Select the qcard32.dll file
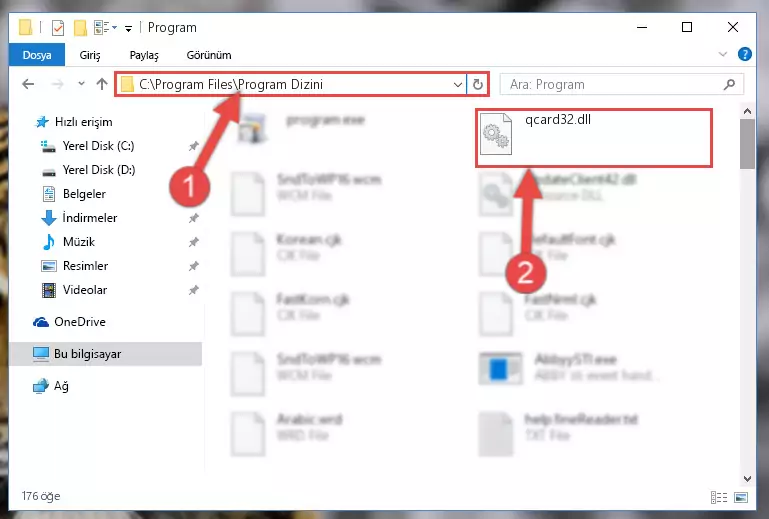The height and width of the screenshot is (519, 769). (594, 138)
